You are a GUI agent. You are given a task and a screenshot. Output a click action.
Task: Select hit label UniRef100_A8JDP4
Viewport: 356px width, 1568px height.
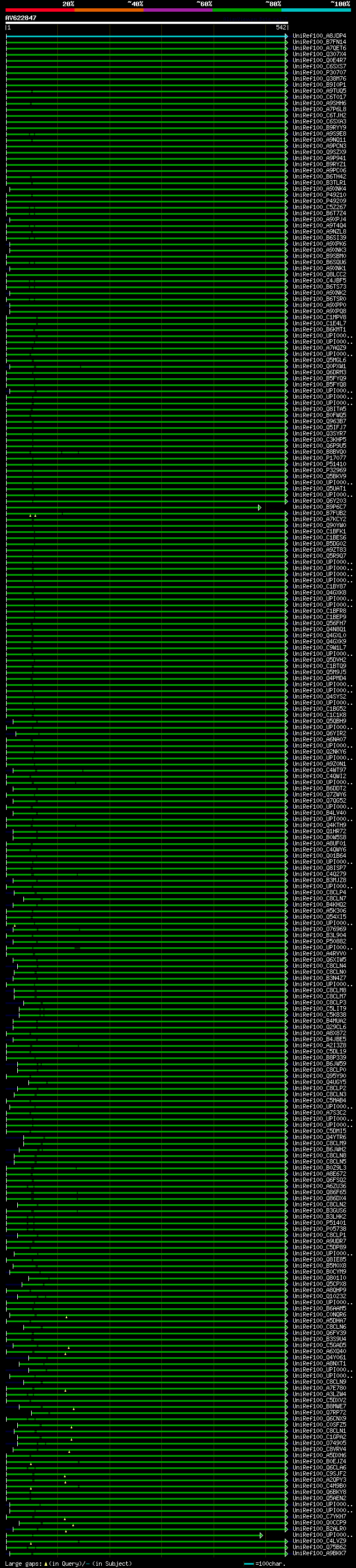(x=319, y=36)
